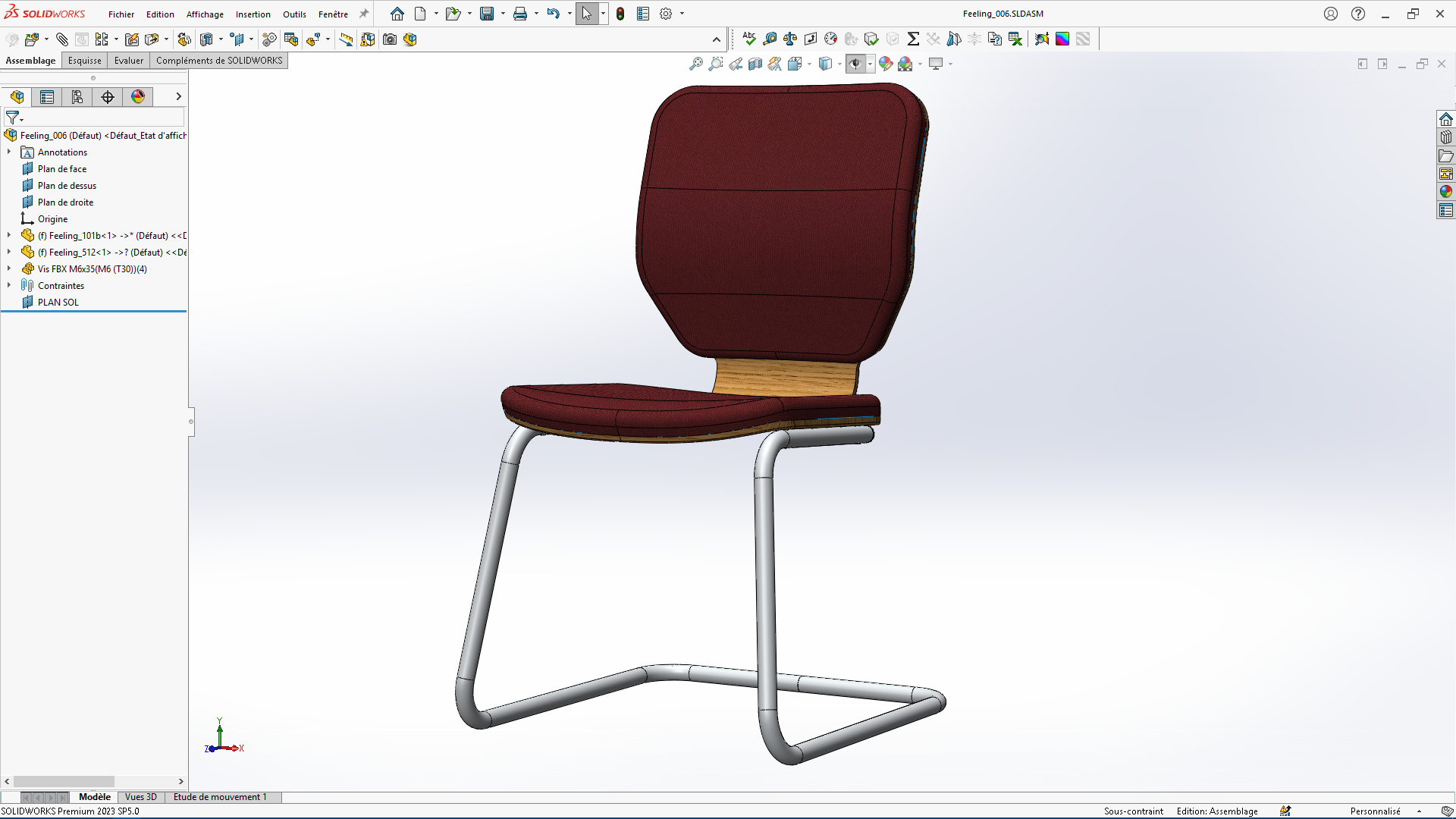Click the Rebuild traffic light icon
The width and height of the screenshot is (1456, 819).
point(620,14)
